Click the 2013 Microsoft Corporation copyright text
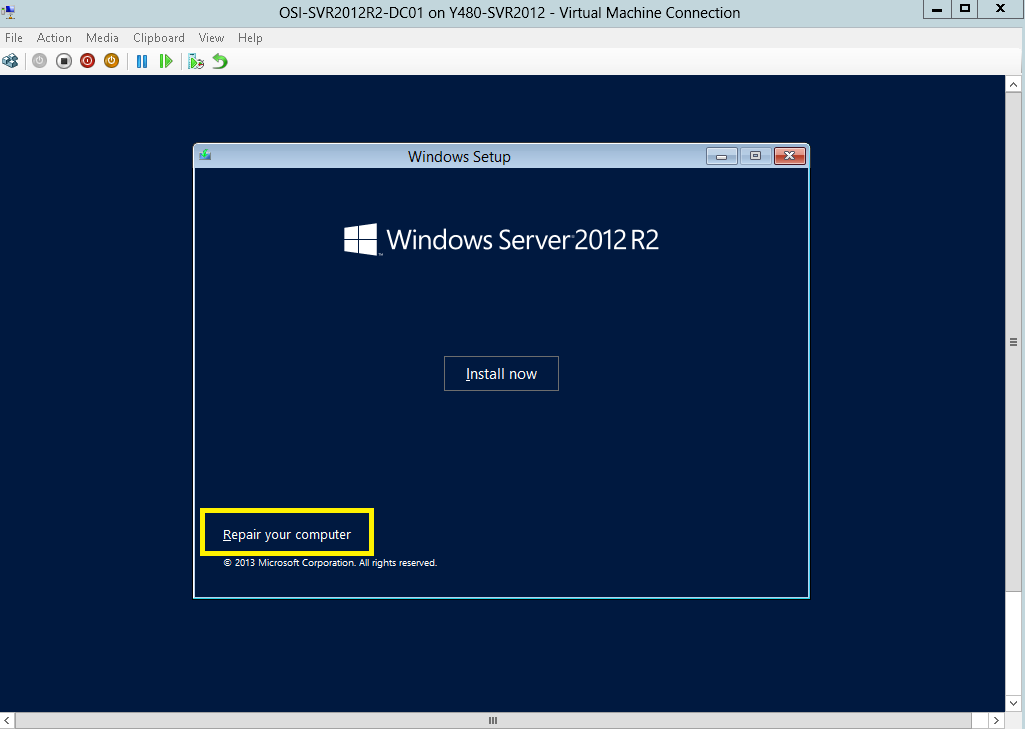1025x729 pixels. (330, 563)
